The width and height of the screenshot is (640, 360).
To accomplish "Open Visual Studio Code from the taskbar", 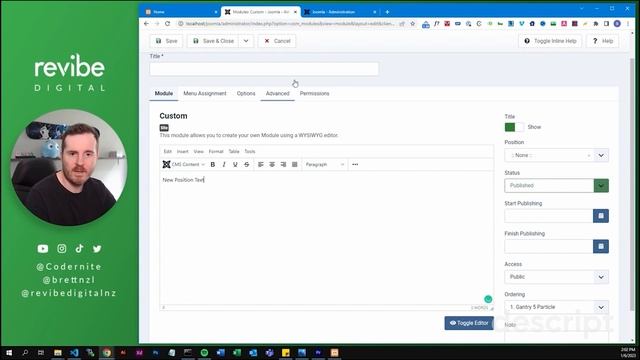I will pyautogui.click(x=74, y=353).
